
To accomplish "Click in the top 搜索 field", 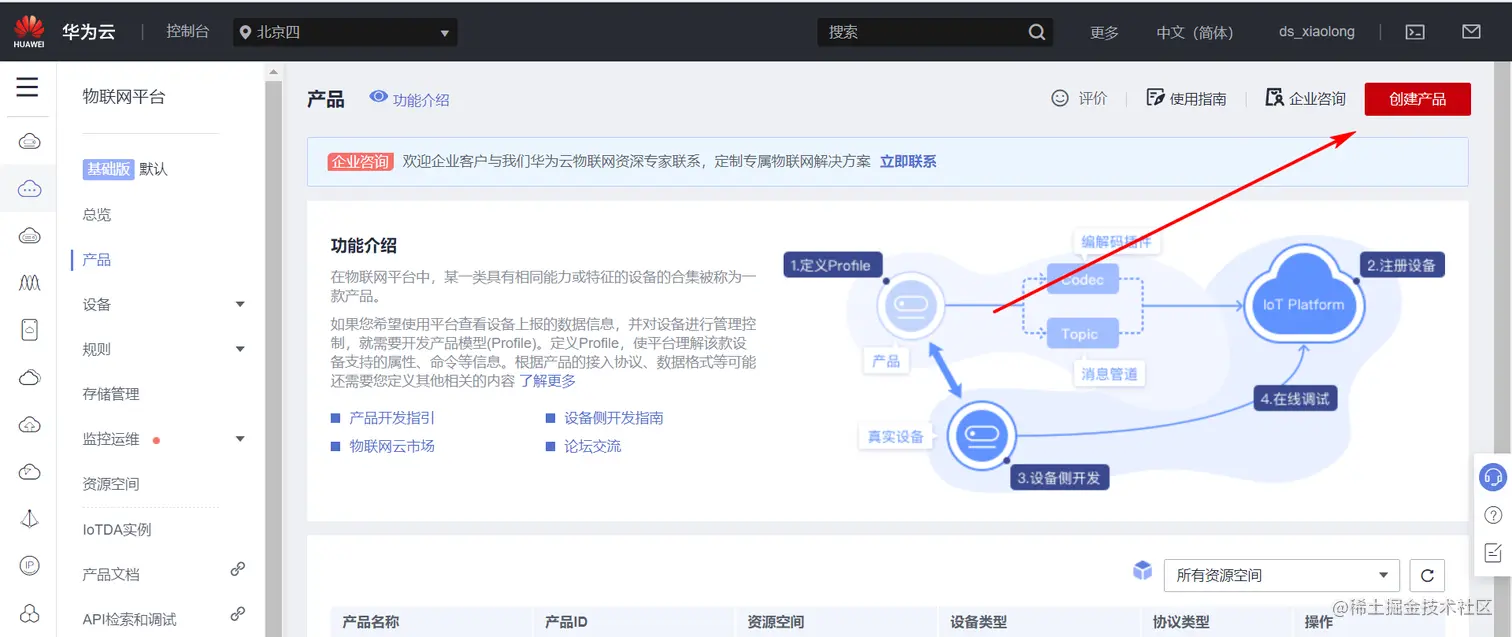I will tap(935, 32).
